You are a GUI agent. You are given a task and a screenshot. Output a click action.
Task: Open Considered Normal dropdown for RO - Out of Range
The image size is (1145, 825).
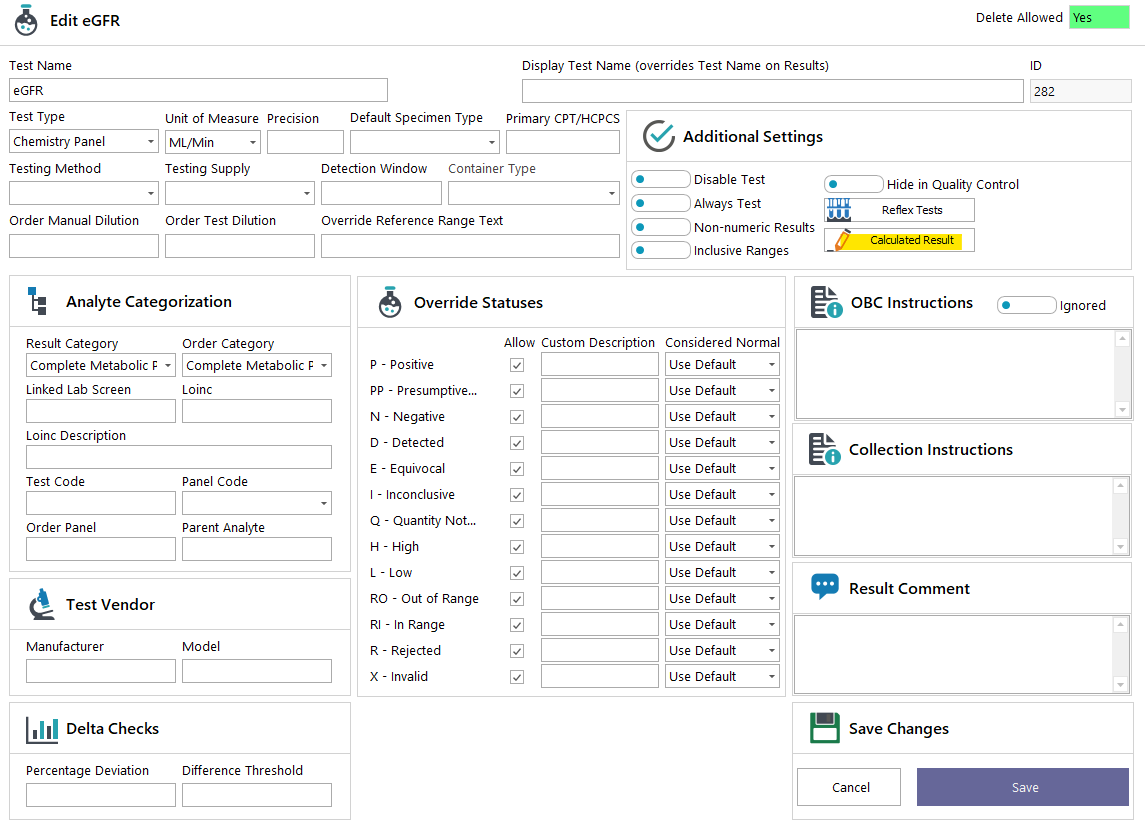pos(722,599)
